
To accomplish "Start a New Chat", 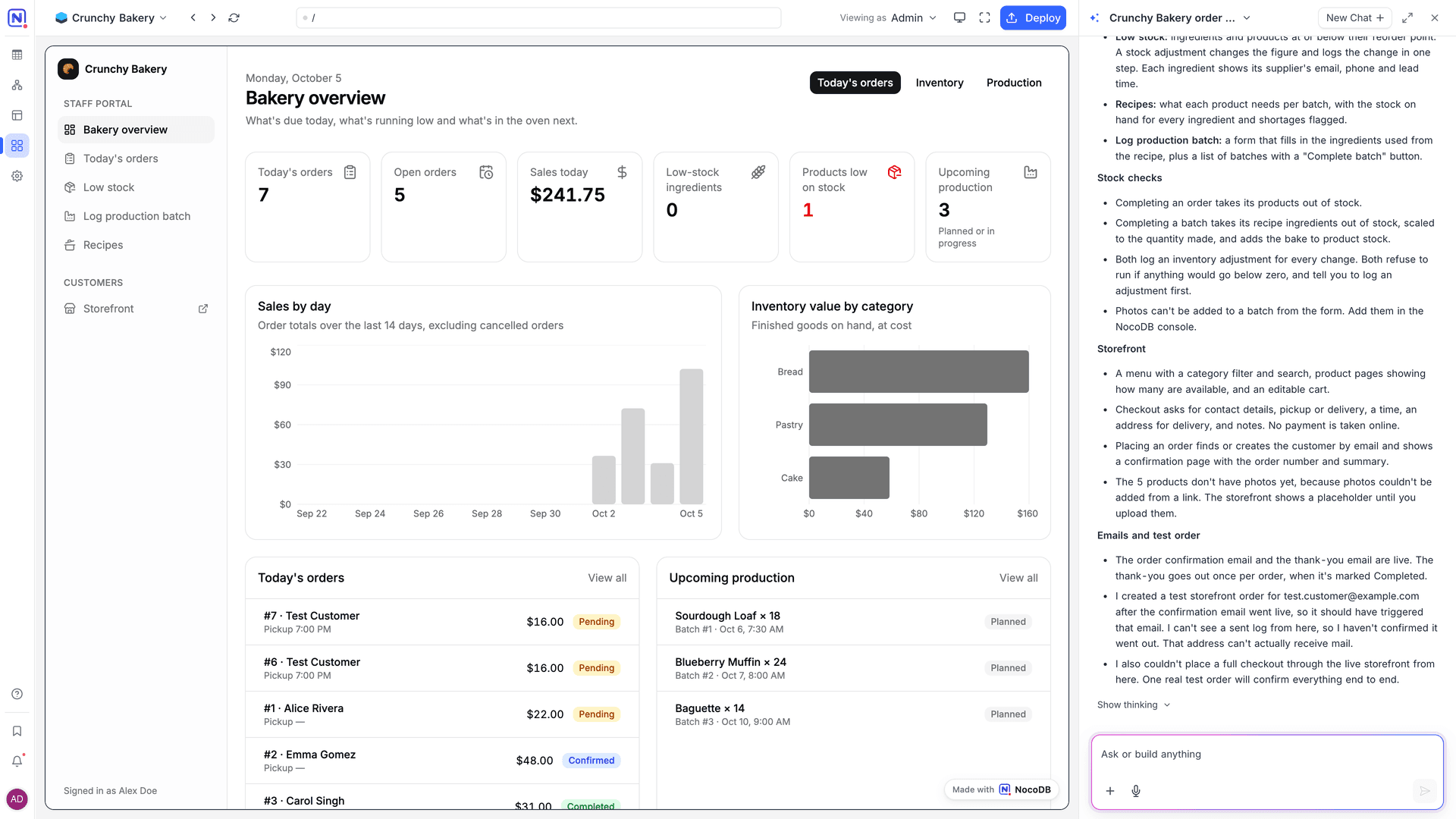I will [x=1355, y=17].
